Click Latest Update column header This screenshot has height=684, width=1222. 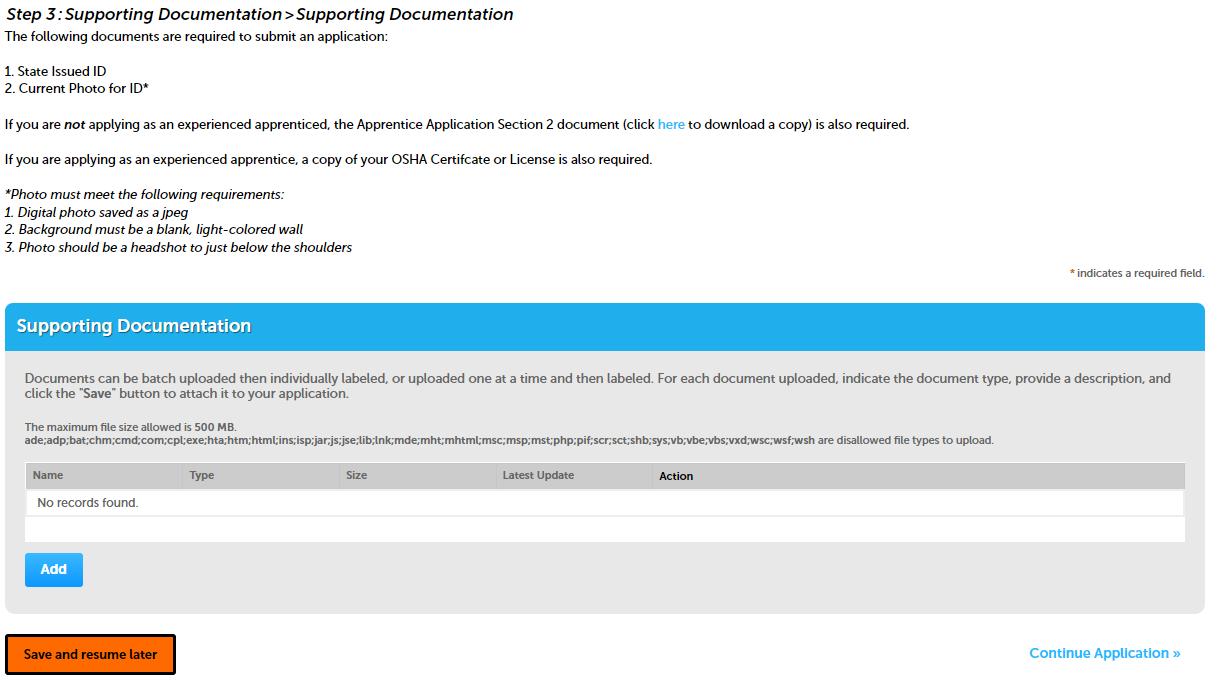pyautogui.click(x=538, y=475)
